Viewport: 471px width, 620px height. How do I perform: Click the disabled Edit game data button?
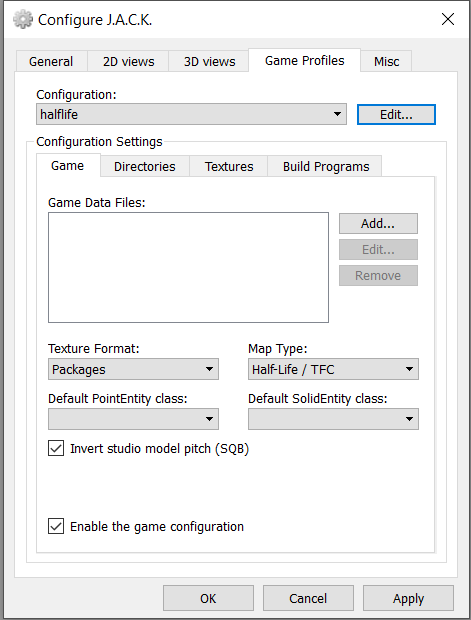coord(378,250)
